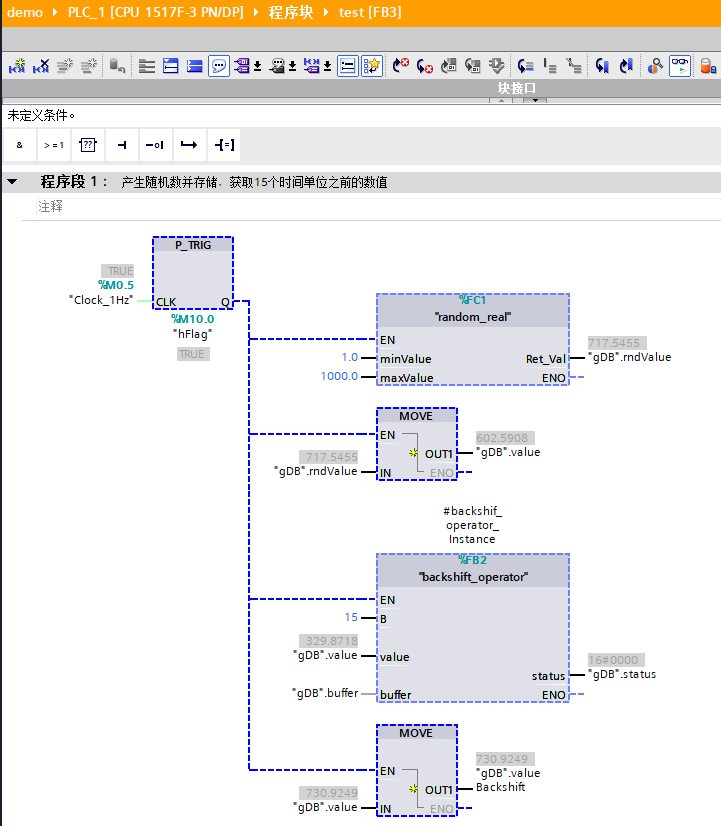
Task: Close all networks using toolbar icon
Action: [x=171, y=66]
